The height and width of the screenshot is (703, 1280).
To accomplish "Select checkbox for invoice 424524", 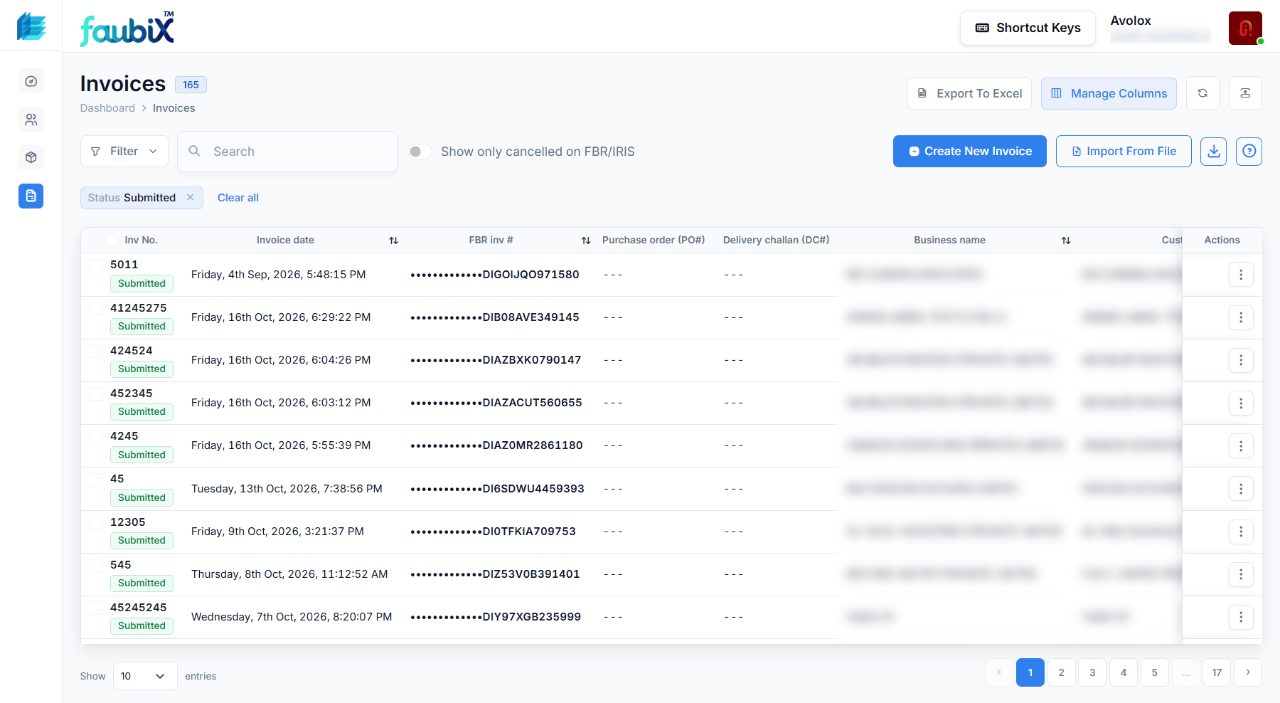I will (x=96, y=351).
